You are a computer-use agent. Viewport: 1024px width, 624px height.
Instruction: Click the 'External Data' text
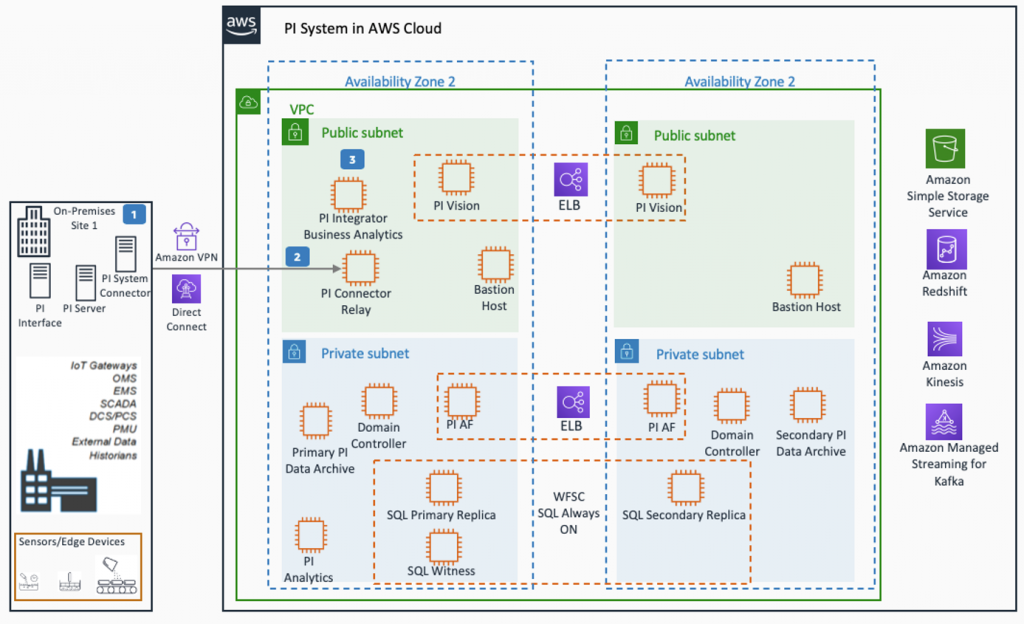pos(104,442)
